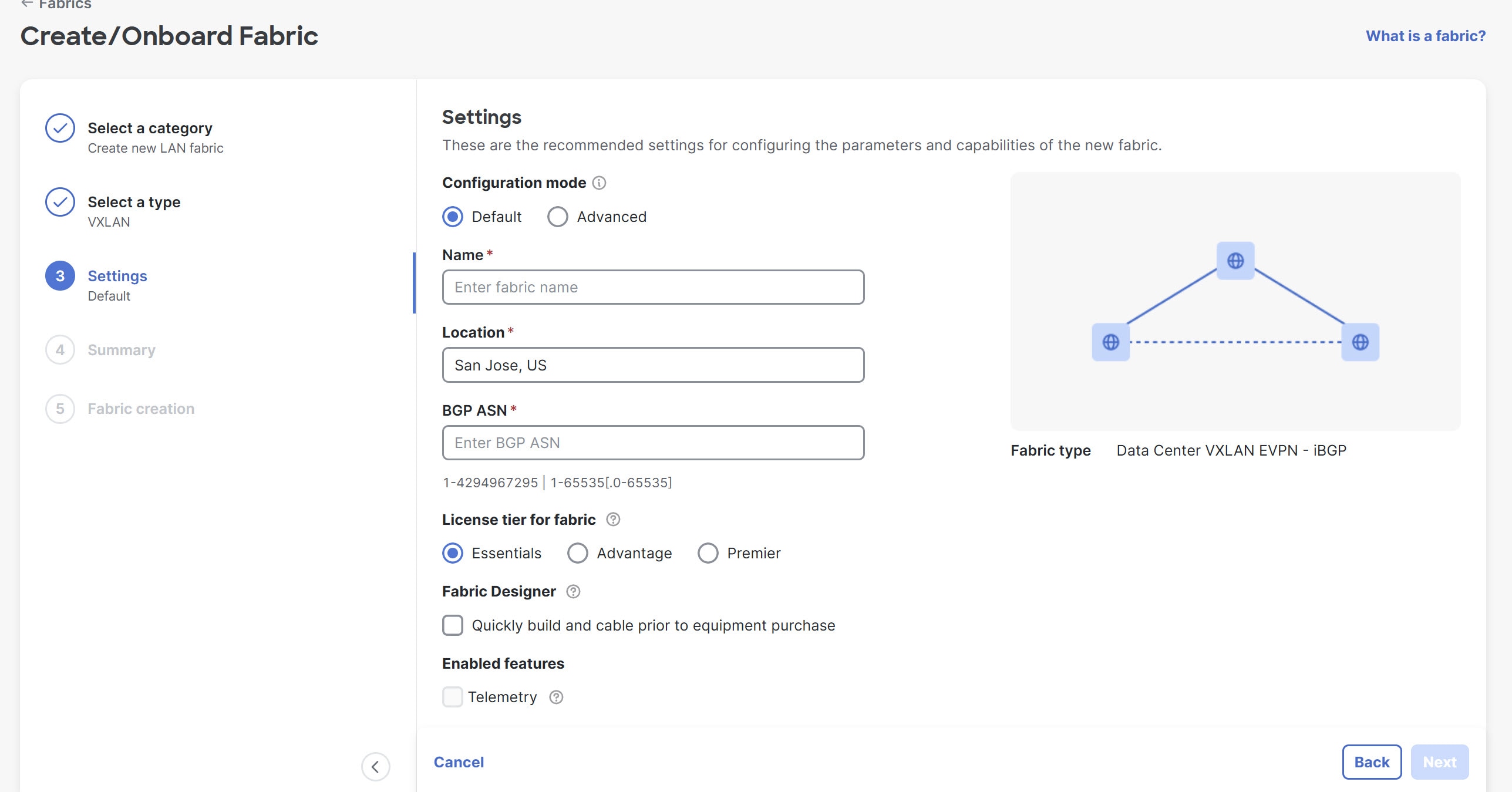Image resolution: width=1512 pixels, height=792 pixels.
Task: Cancel the fabric creation
Action: 459,762
